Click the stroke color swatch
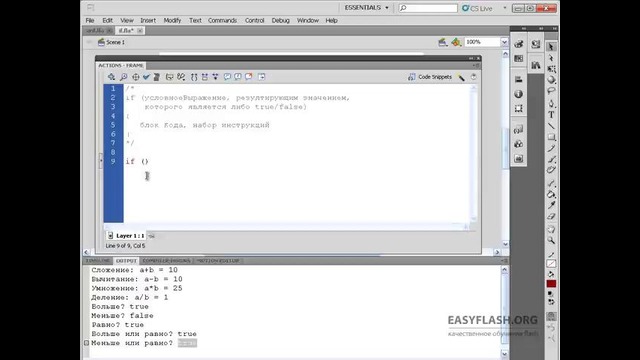Viewport: 640px width, 360px height. click(551, 264)
